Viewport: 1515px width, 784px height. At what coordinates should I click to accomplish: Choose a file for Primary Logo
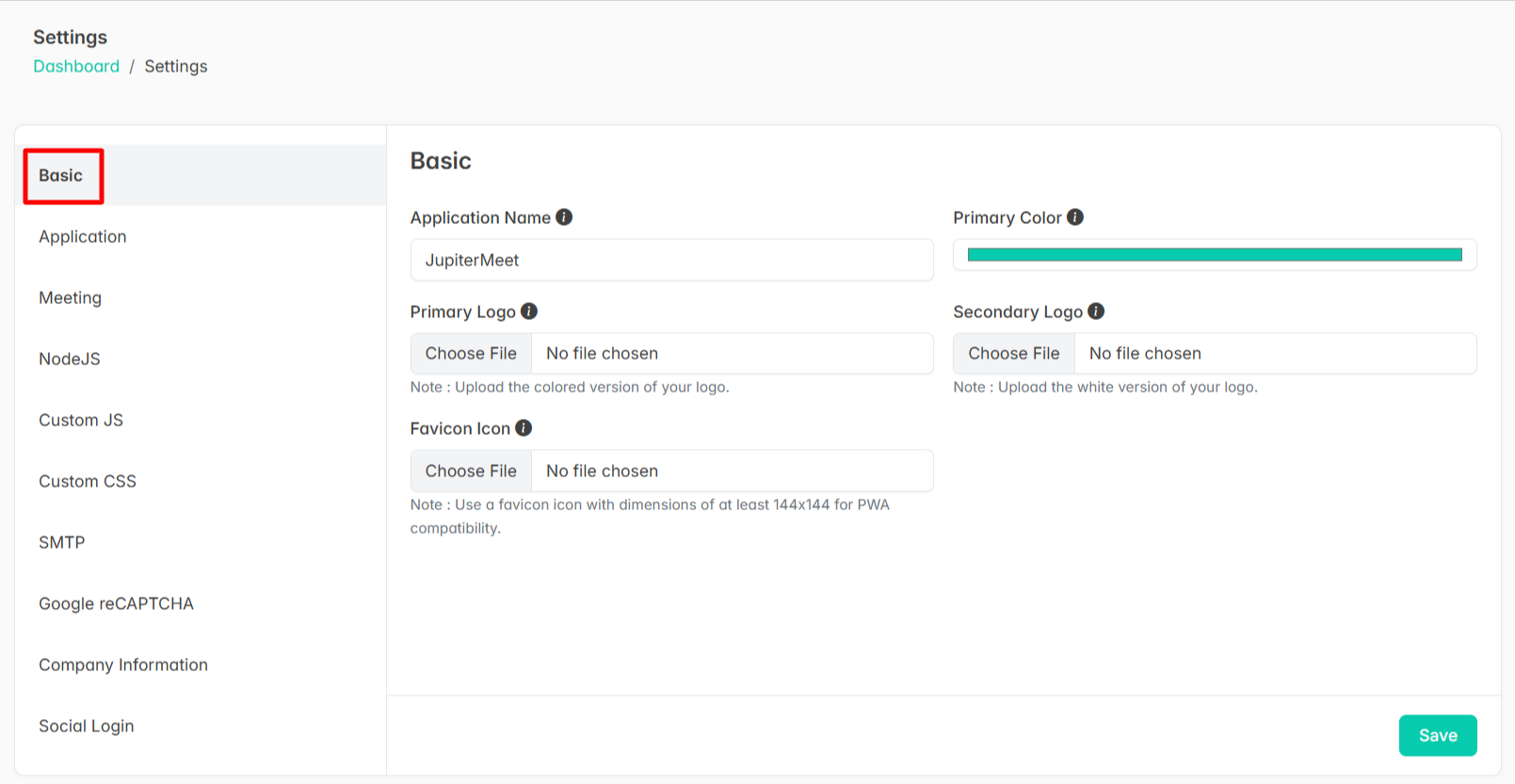pos(471,354)
